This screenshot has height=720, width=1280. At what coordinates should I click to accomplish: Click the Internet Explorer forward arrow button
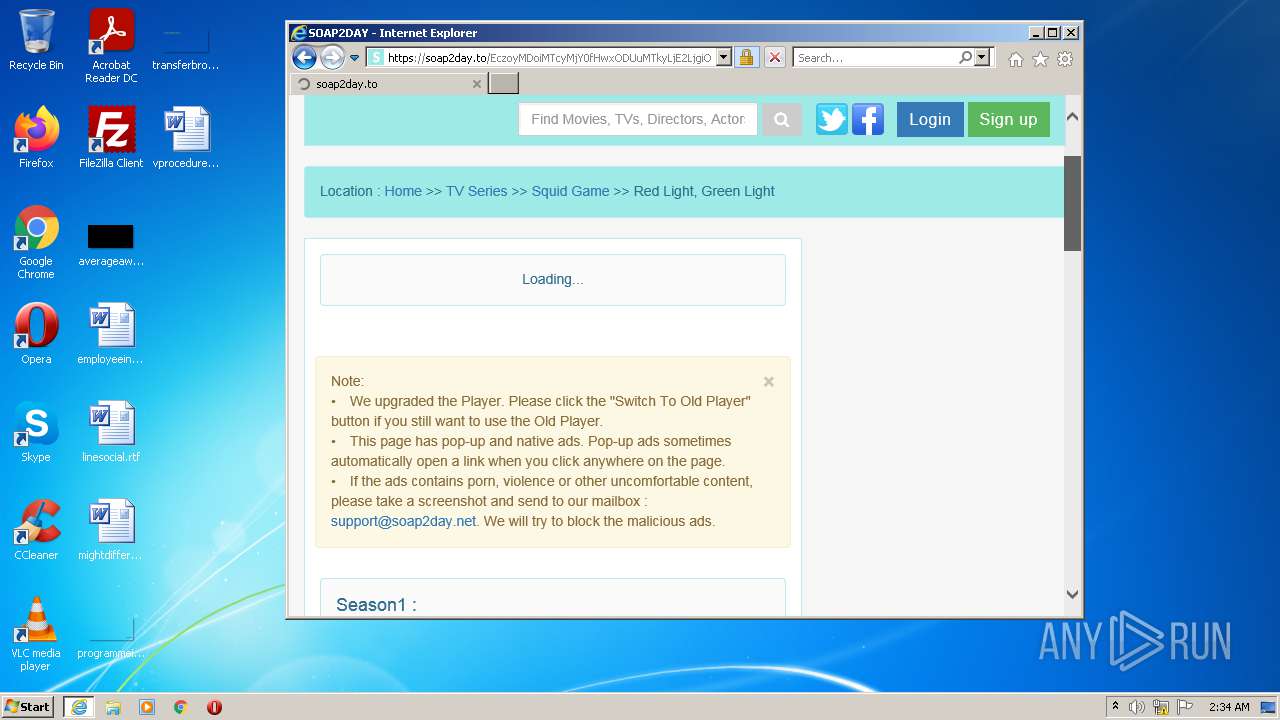[332, 57]
